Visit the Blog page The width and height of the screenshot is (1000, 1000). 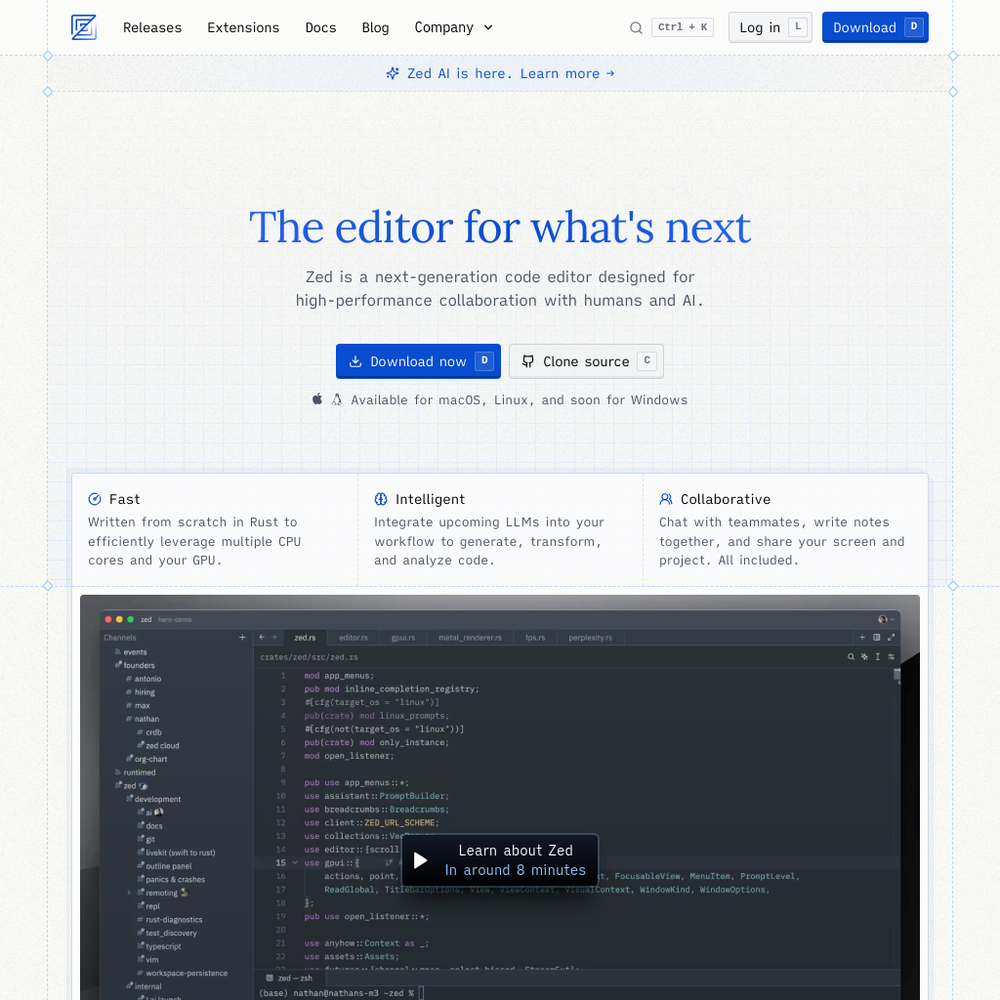pyautogui.click(x=375, y=27)
